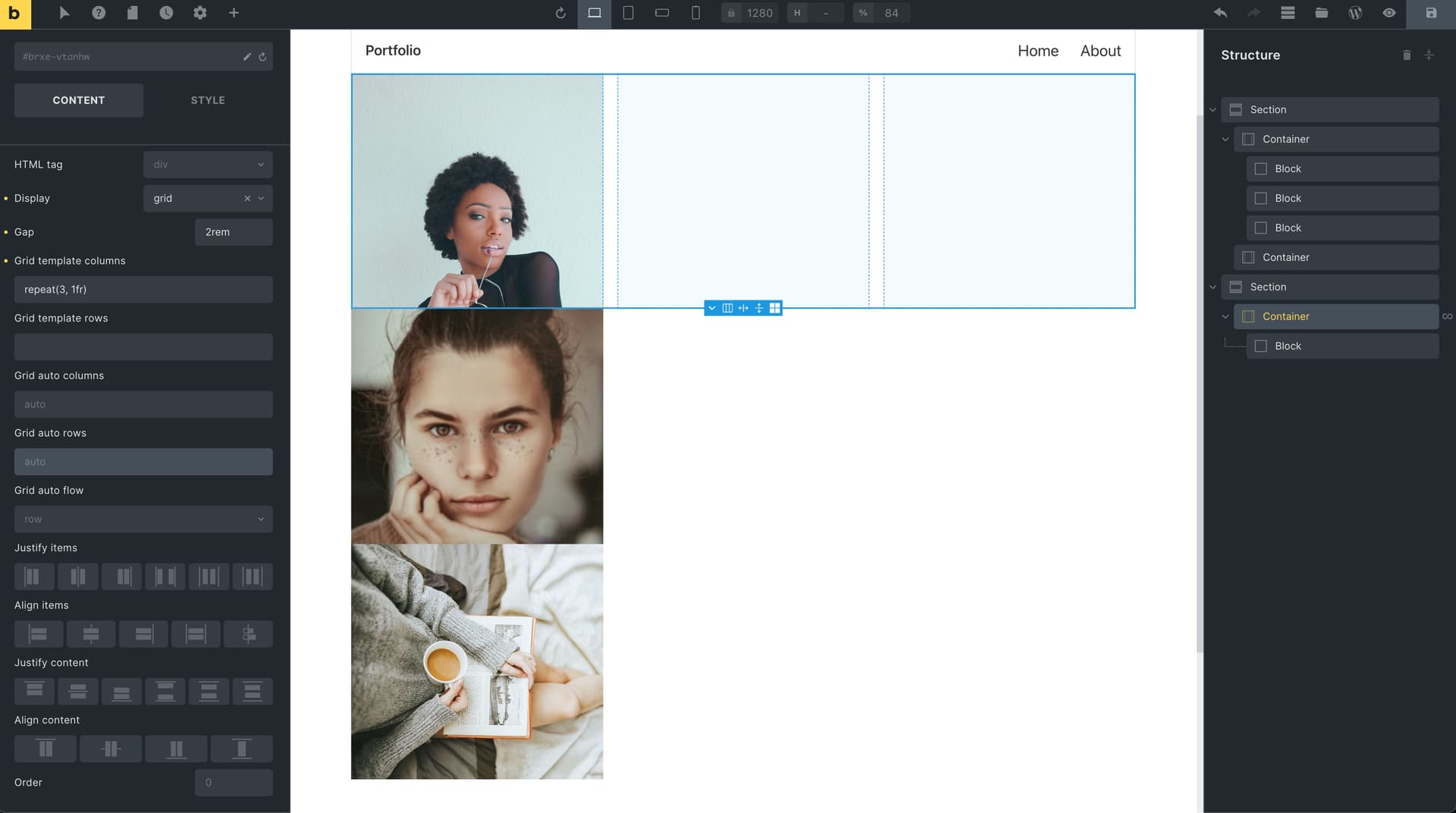Undo the last action
Screen dimensions: 1456x813
1220,13
